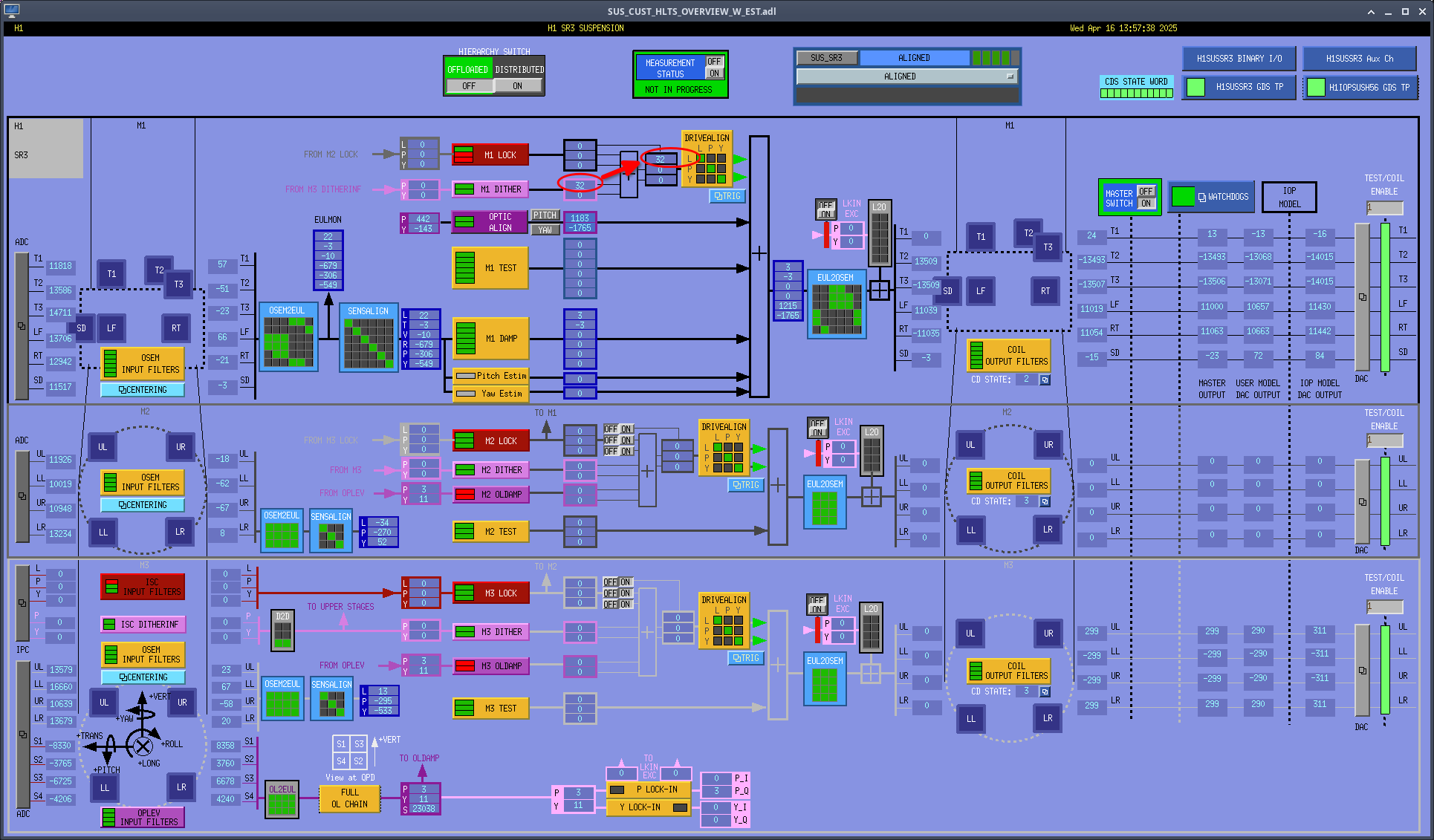1434x840 pixels.
Task: Open the P LOCK-IN block
Action: tap(649, 789)
